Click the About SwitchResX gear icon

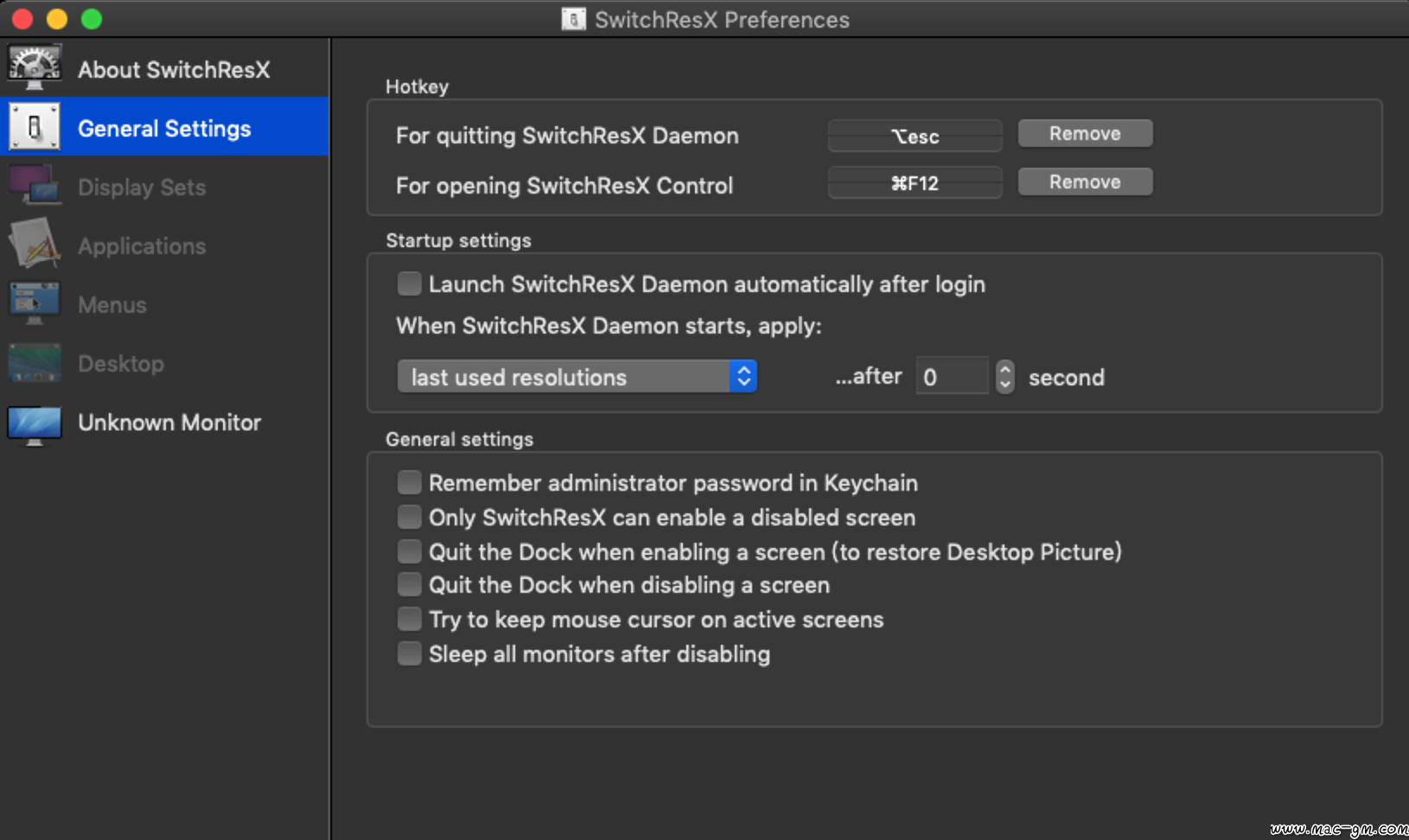point(35,68)
